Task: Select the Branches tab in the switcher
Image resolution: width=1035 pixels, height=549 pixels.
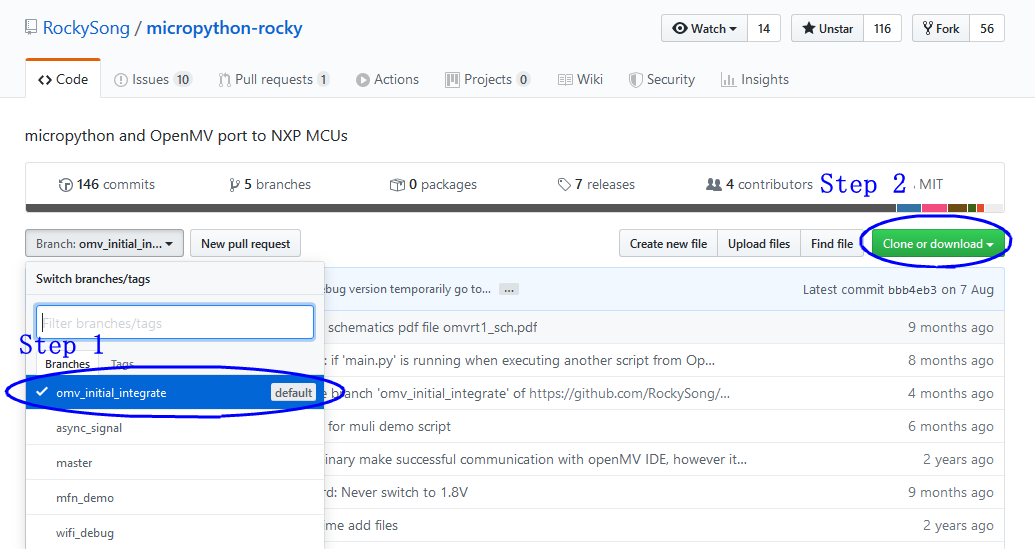Action: point(67,364)
